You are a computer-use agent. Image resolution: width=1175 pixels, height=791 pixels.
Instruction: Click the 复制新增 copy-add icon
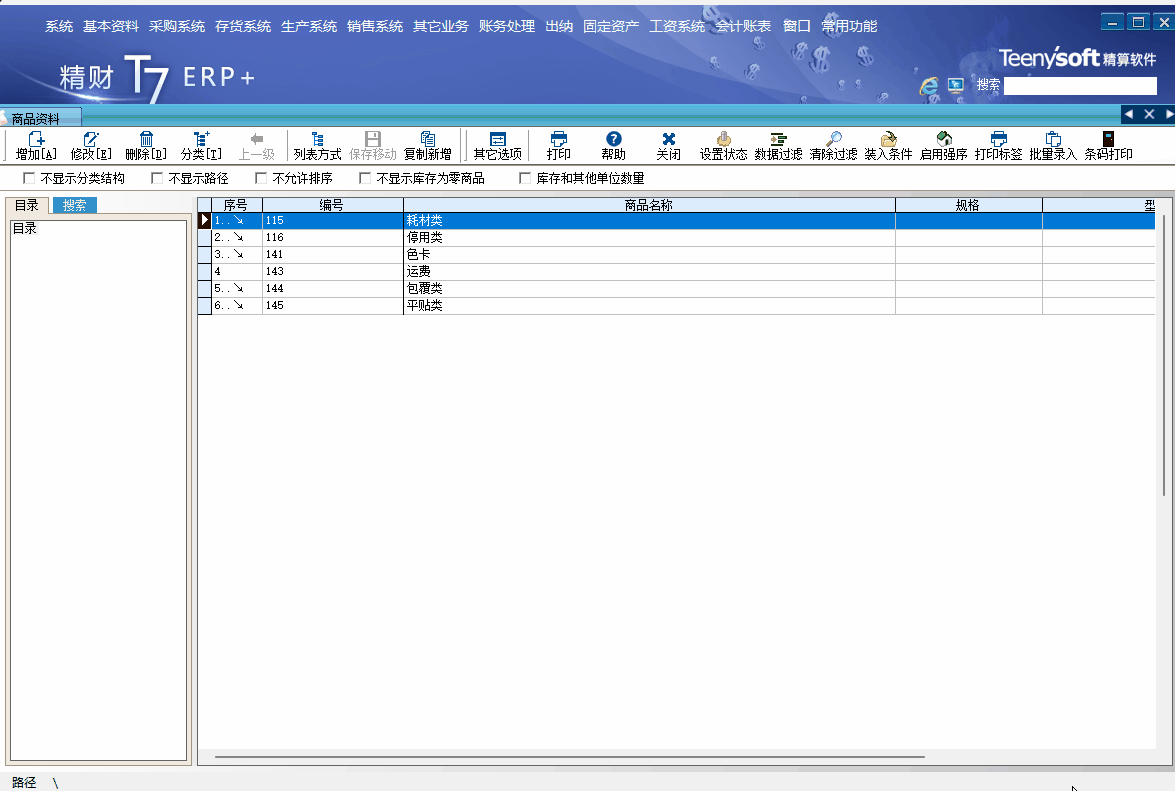click(x=428, y=139)
